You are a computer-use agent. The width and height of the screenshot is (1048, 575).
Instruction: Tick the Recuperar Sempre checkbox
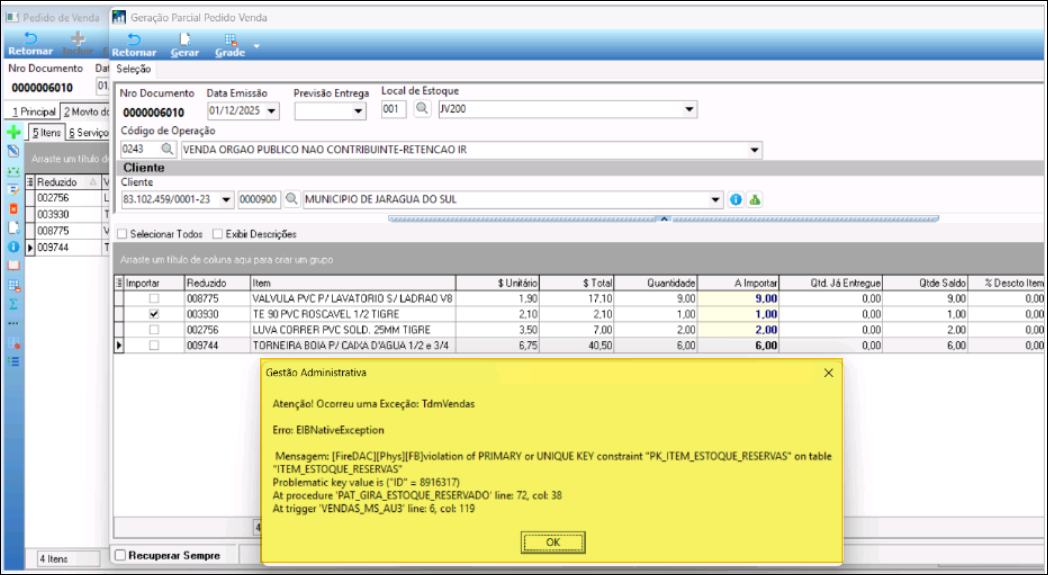(121, 555)
